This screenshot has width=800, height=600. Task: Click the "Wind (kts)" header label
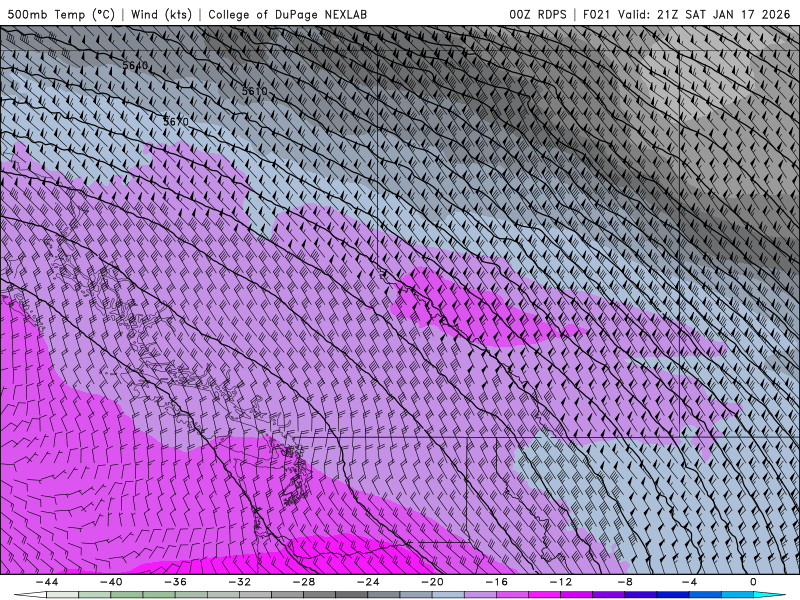161,14
